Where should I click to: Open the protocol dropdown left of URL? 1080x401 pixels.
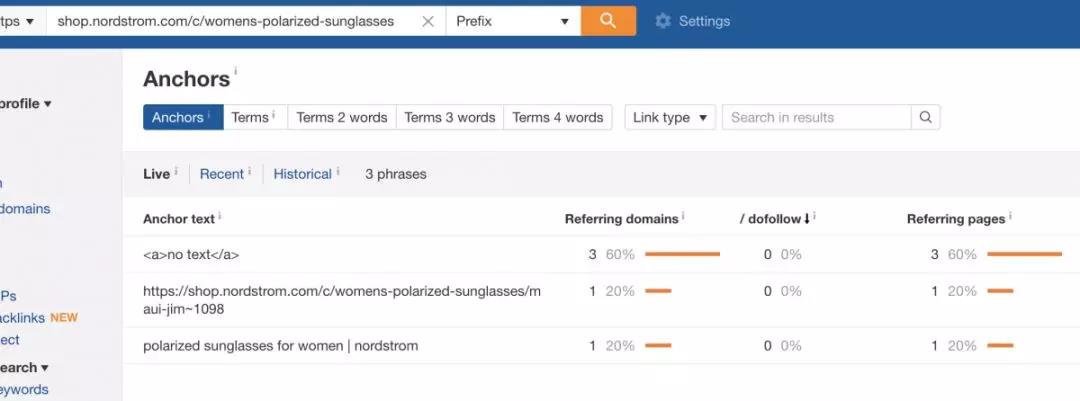20,21
